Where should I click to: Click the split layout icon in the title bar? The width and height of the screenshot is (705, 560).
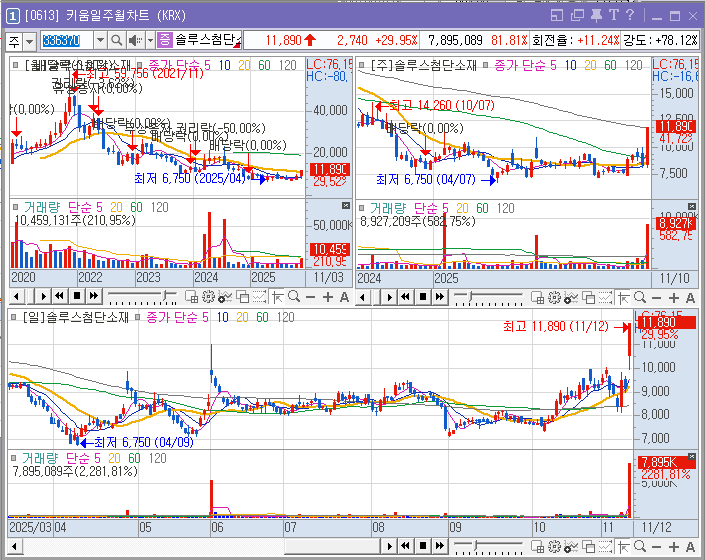(x=557, y=16)
